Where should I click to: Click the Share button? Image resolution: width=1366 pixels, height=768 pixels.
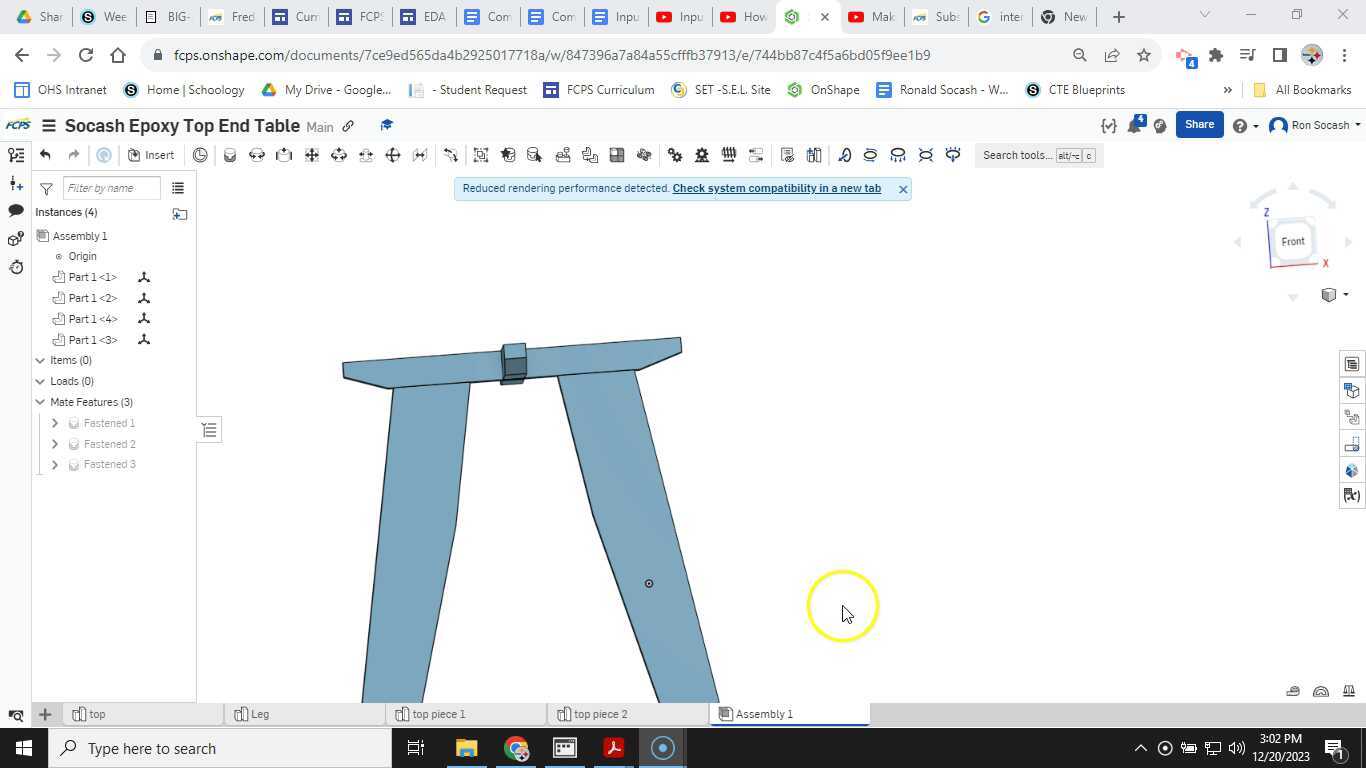click(1199, 124)
